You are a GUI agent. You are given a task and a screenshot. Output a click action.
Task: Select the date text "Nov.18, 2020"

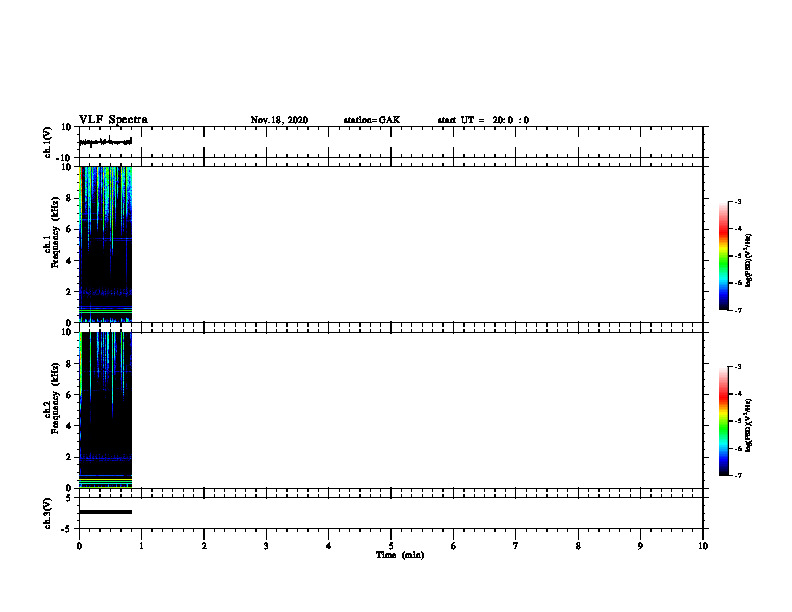(x=279, y=120)
